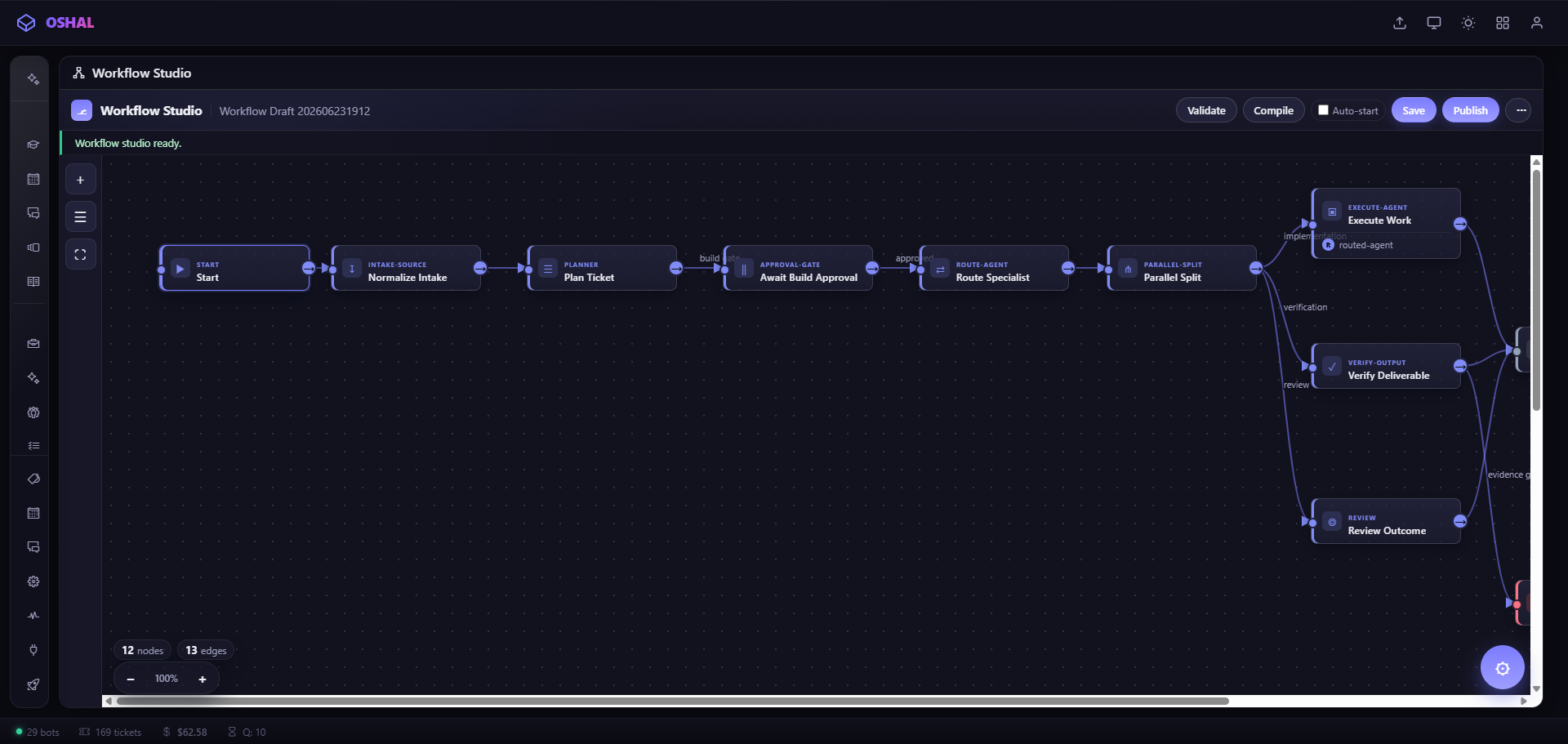This screenshot has height=744, width=1568.
Task: Select the Await Build Approval node
Action: (798, 268)
